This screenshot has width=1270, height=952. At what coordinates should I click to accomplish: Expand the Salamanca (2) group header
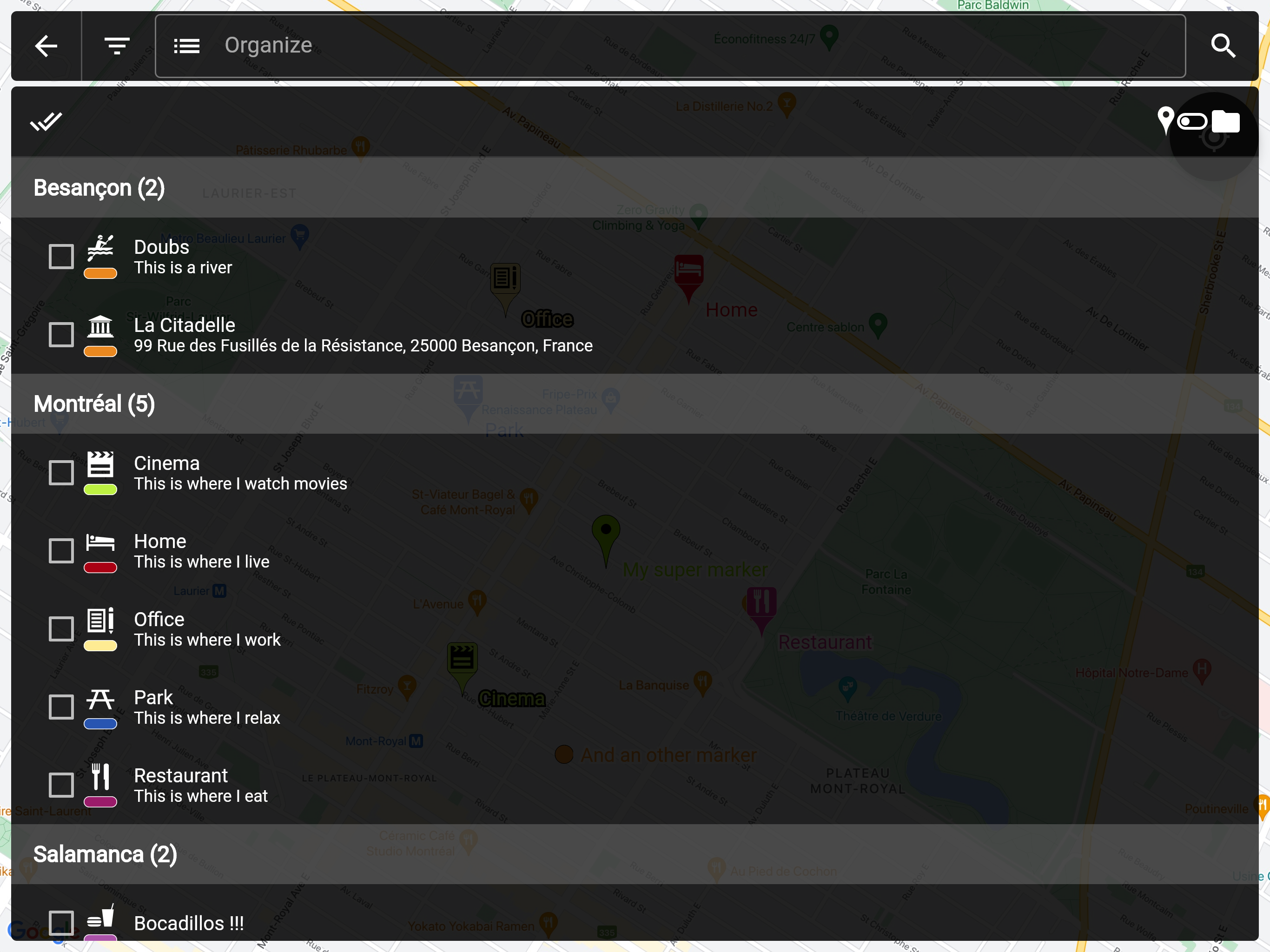[105, 854]
